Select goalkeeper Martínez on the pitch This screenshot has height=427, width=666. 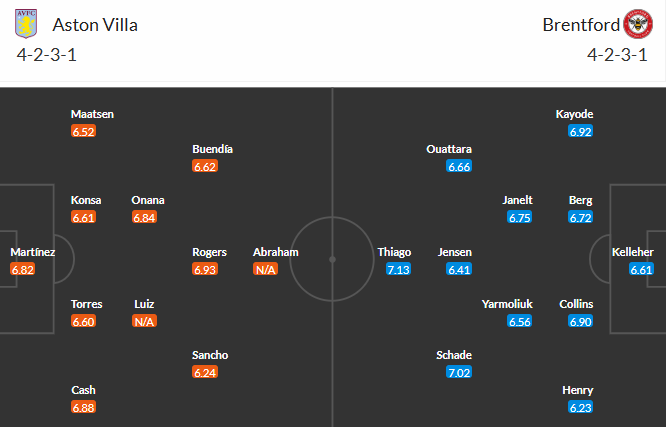32,252
